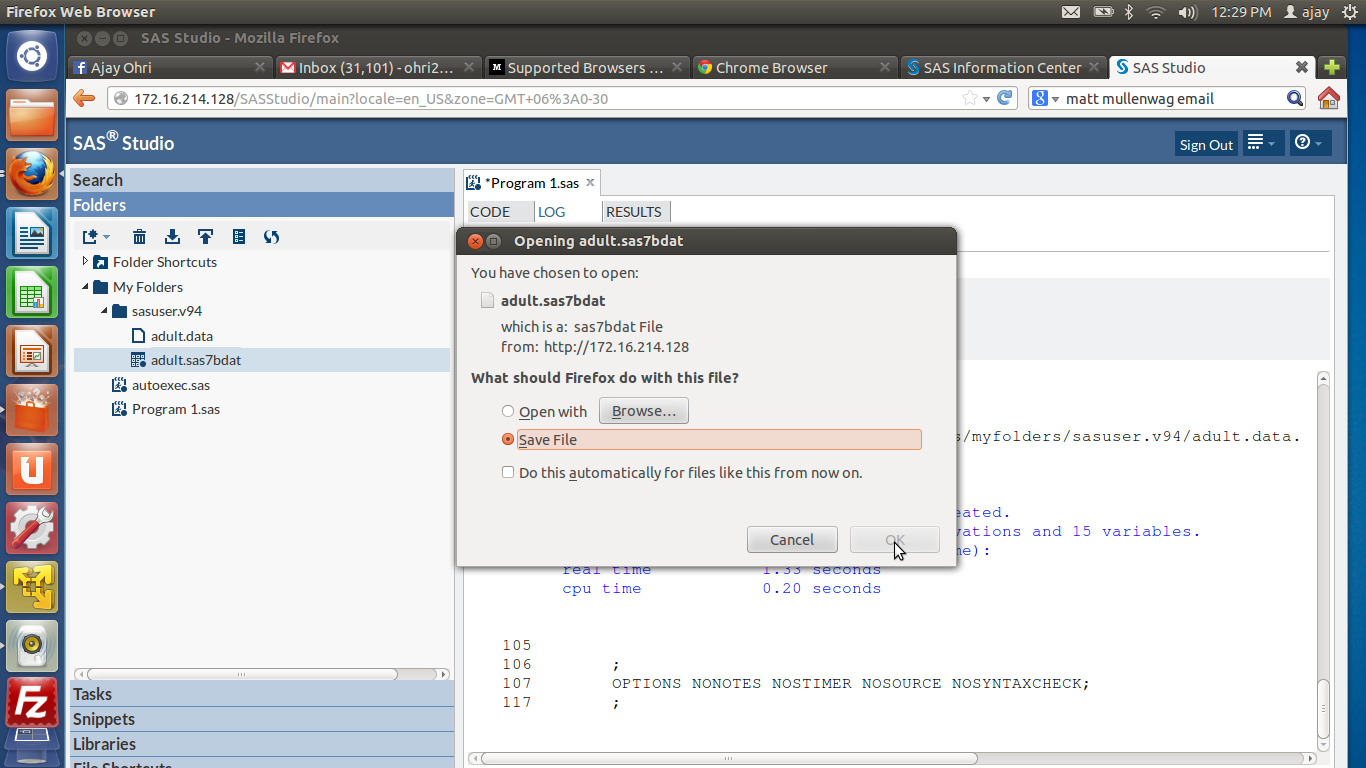The width and height of the screenshot is (1366, 768).
Task: Switch to the RESULTS tab
Action: (x=634, y=212)
